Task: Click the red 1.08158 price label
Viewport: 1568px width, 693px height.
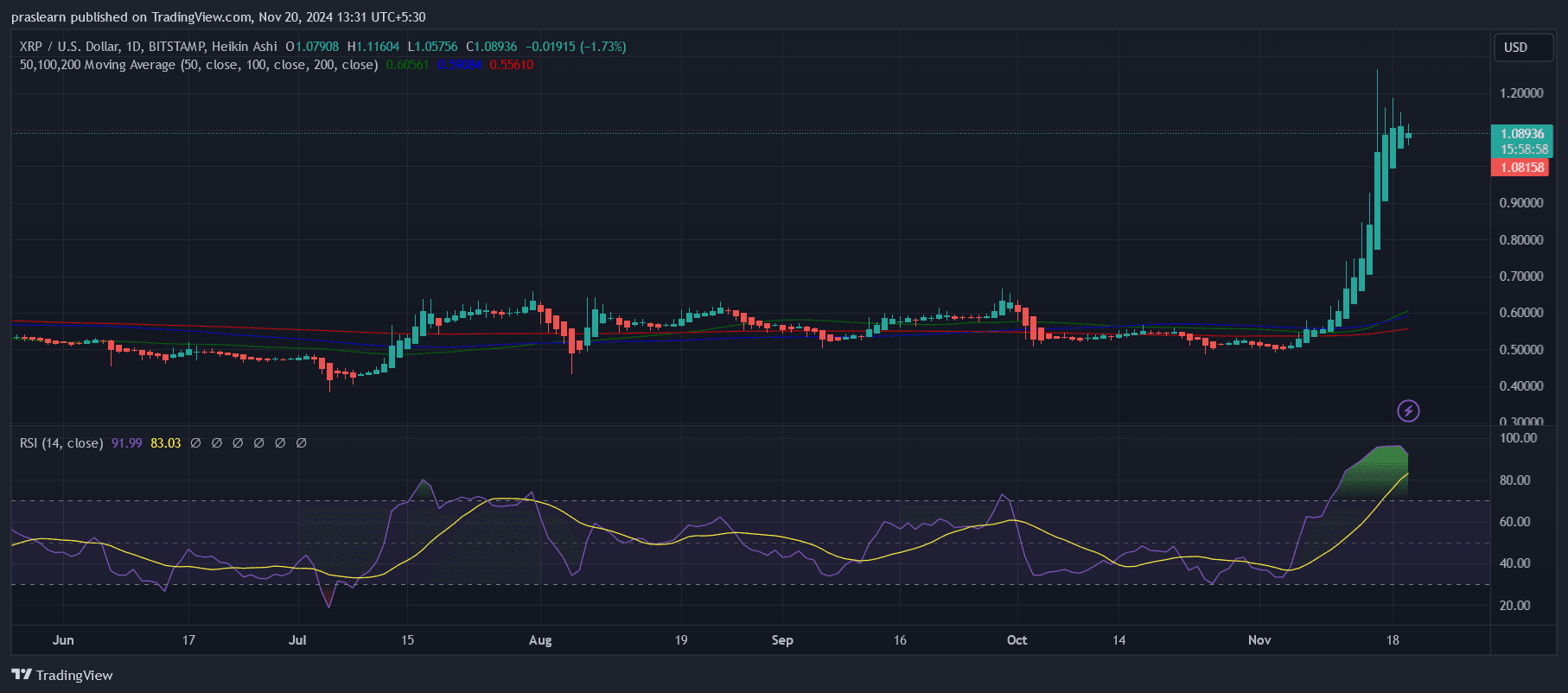Action: tap(1521, 168)
